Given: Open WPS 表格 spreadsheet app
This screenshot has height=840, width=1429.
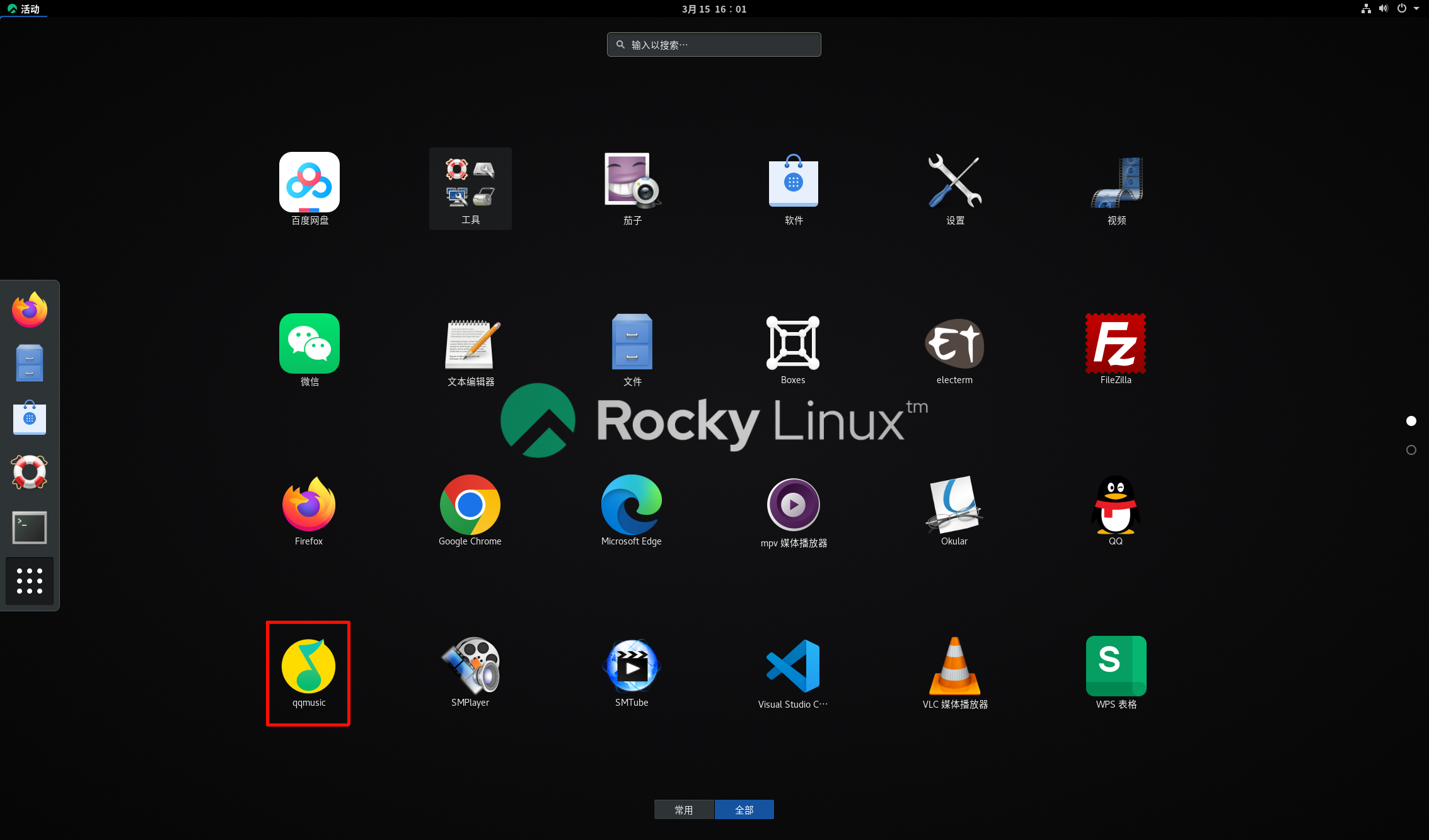Looking at the screenshot, I should pyautogui.click(x=1116, y=667).
